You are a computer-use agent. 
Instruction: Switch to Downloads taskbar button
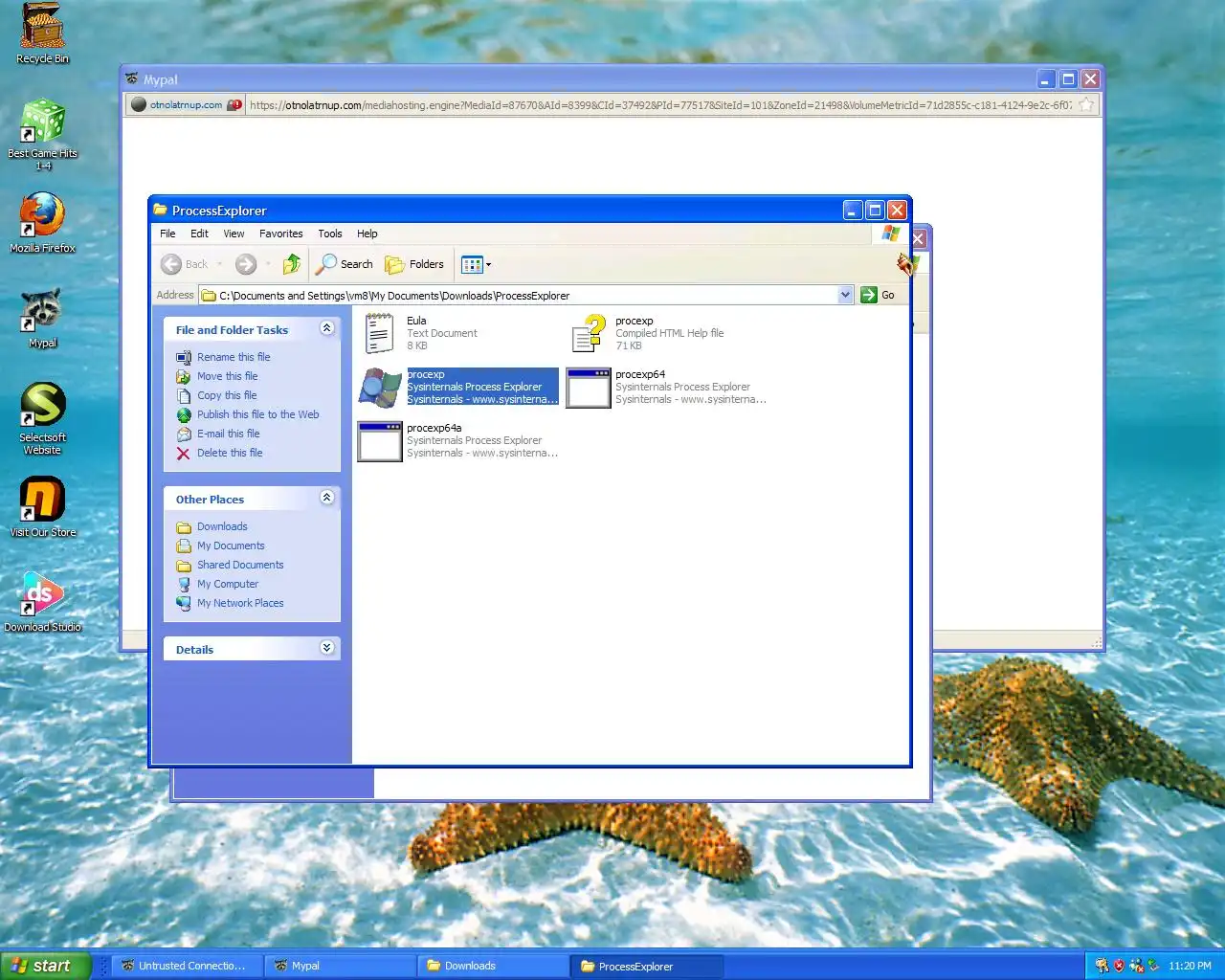(493, 966)
